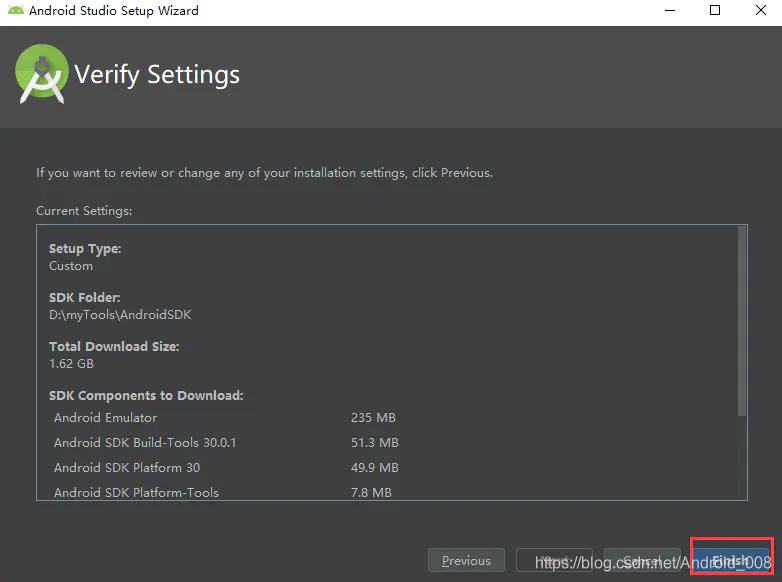Viewport: 782px width, 582px height.
Task: Click the 235 MB size value
Action: point(373,417)
